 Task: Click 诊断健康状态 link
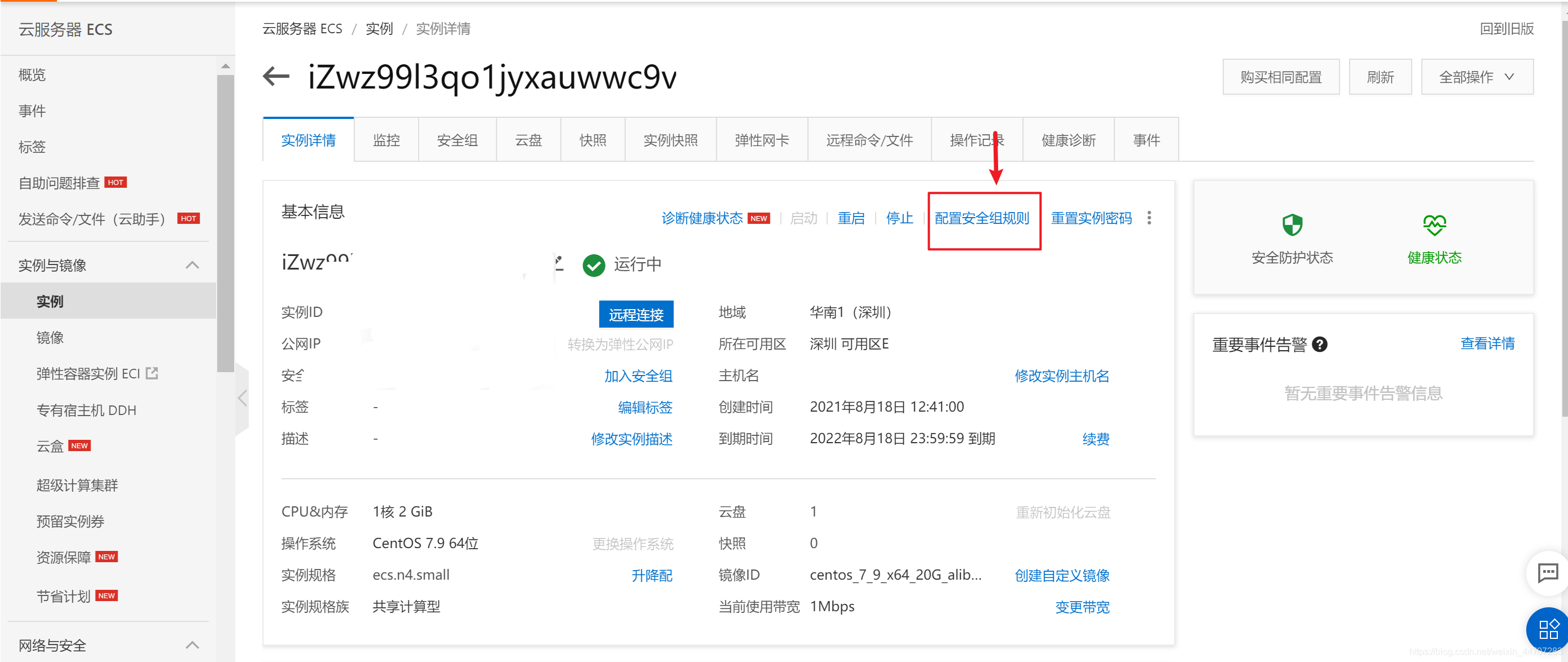(702, 218)
